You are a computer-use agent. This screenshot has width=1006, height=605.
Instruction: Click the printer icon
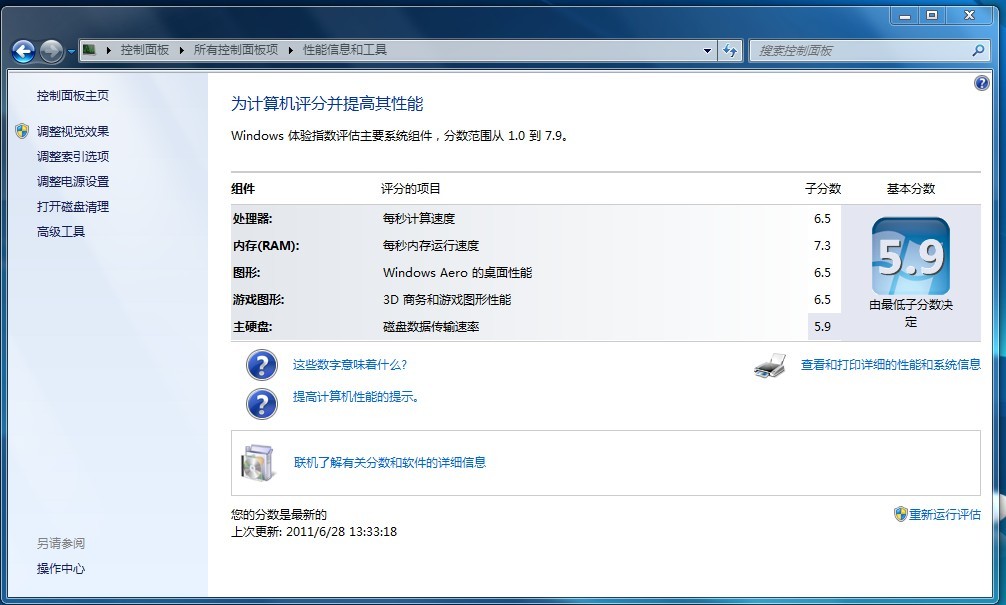pyautogui.click(x=770, y=365)
